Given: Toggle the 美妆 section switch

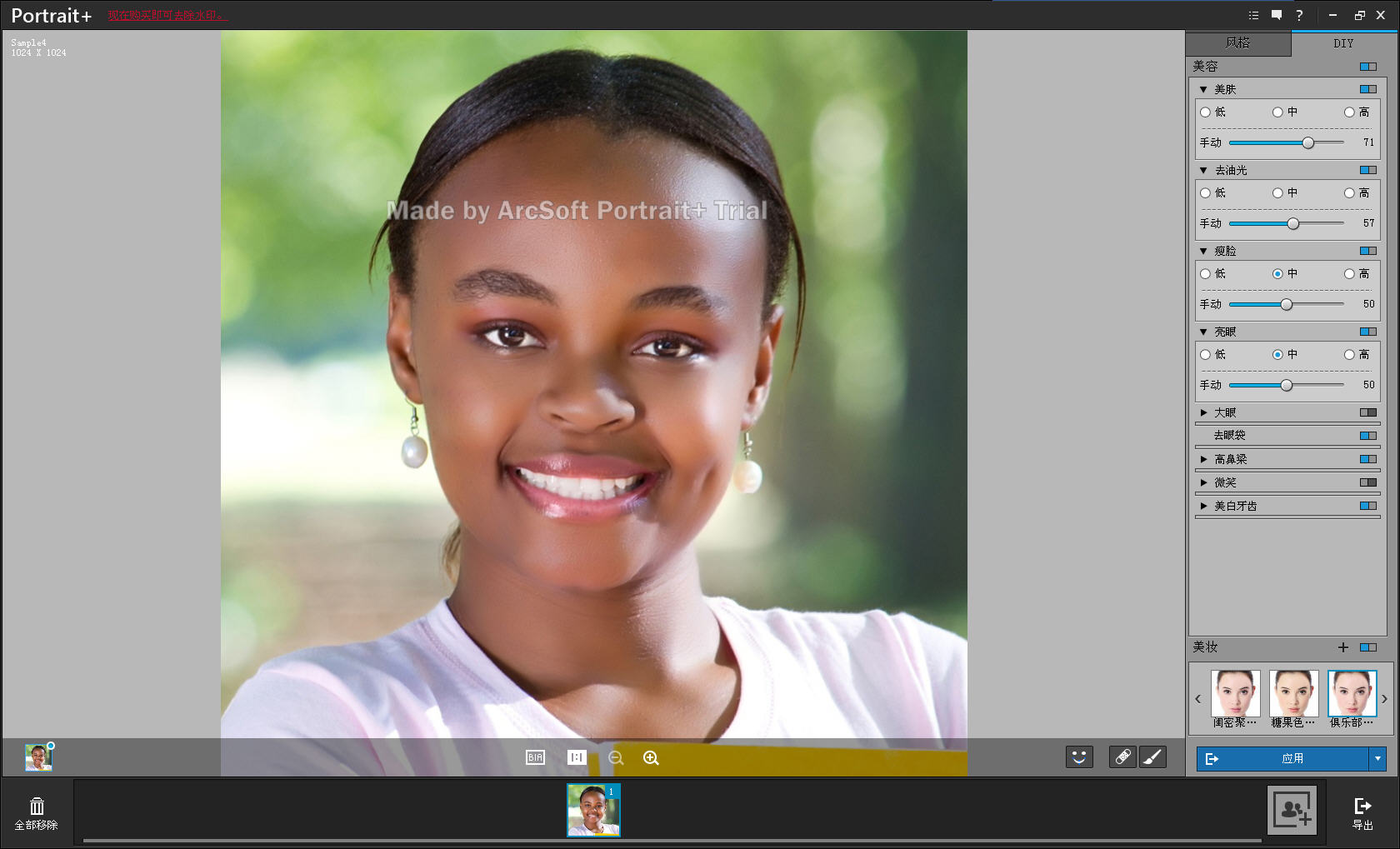Looking at the screenshot, I should pyautogui.click(x=1368, y=647).
